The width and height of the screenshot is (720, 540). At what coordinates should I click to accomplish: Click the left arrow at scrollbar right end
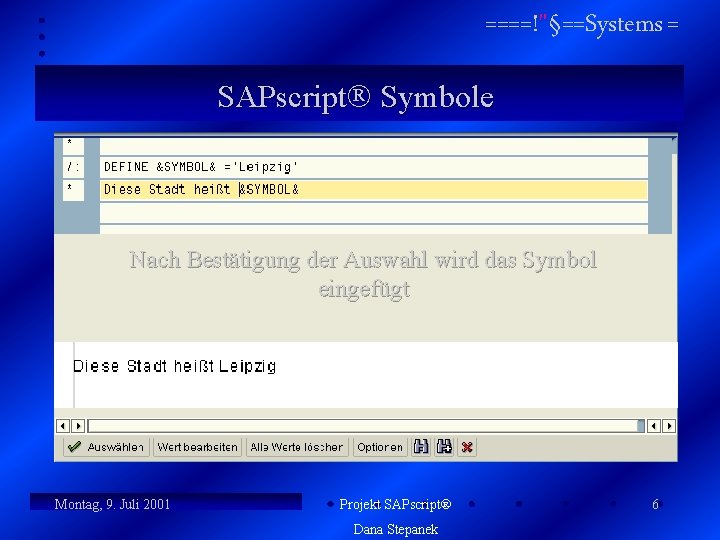tap(654, 426)
